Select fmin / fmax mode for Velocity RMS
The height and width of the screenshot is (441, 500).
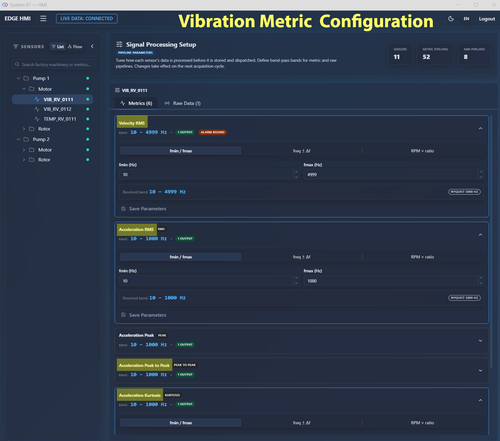(x=181, y=151)
